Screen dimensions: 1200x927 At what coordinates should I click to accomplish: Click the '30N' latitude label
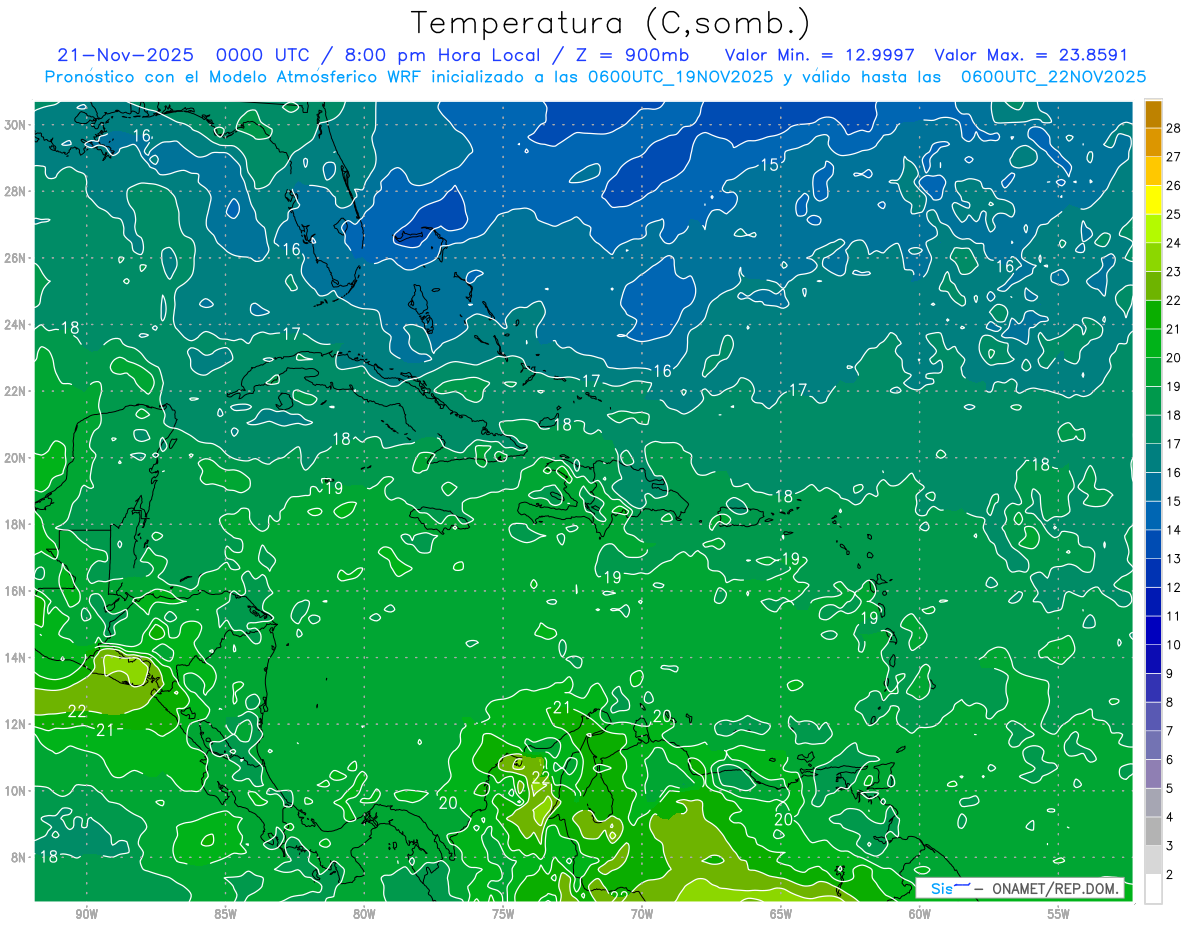(17, 125)
